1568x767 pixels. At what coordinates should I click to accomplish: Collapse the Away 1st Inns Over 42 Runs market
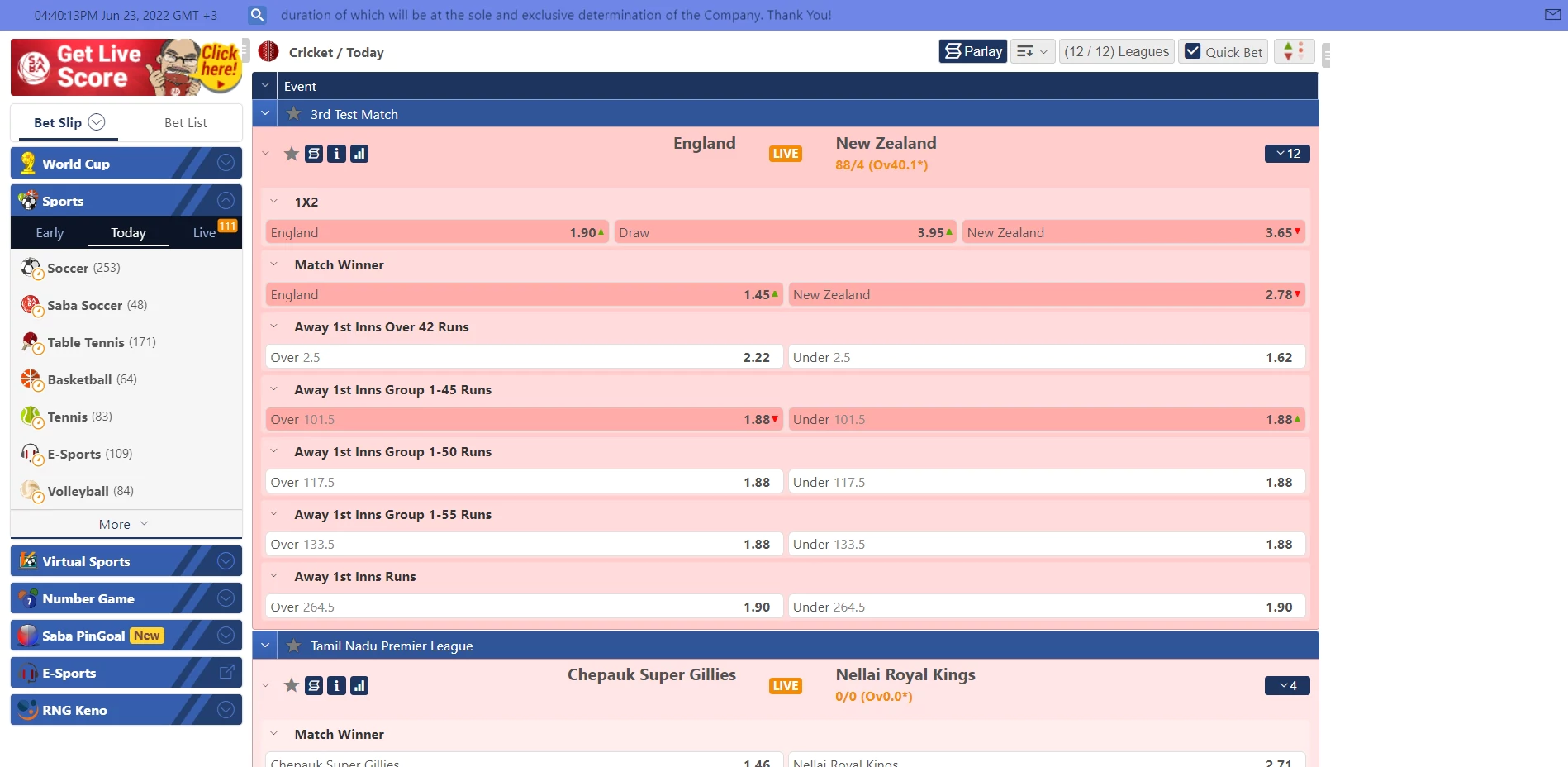point(274,326)
